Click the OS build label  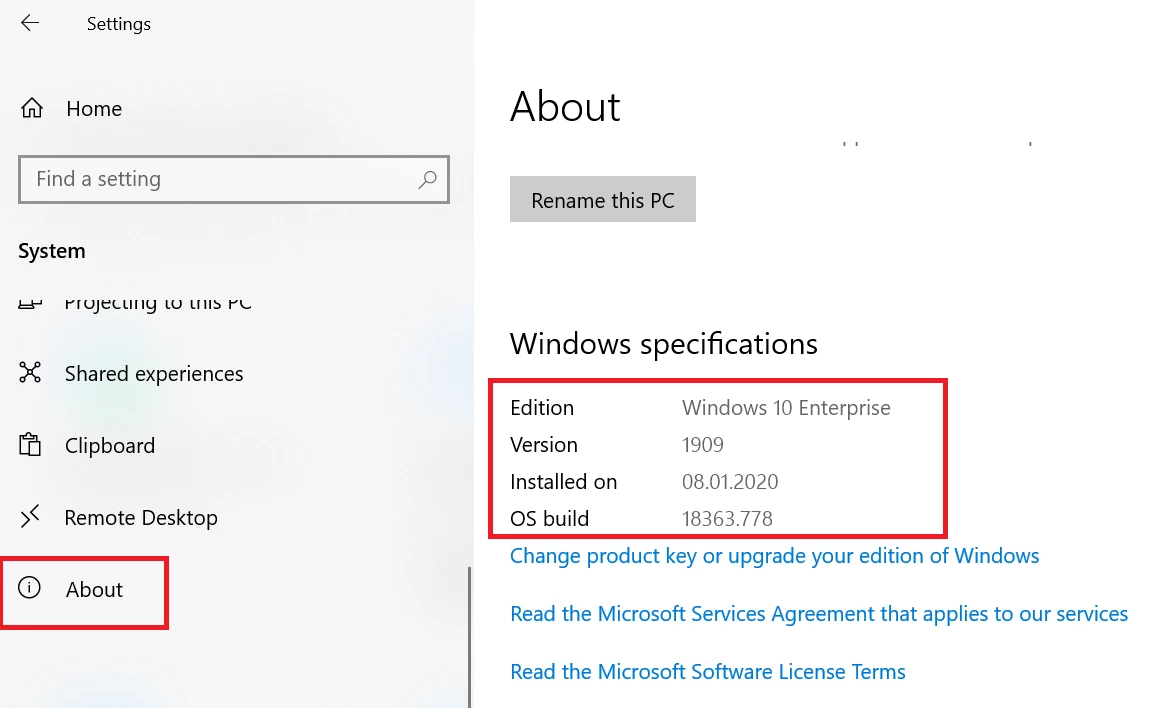click(x=549, y=518)
